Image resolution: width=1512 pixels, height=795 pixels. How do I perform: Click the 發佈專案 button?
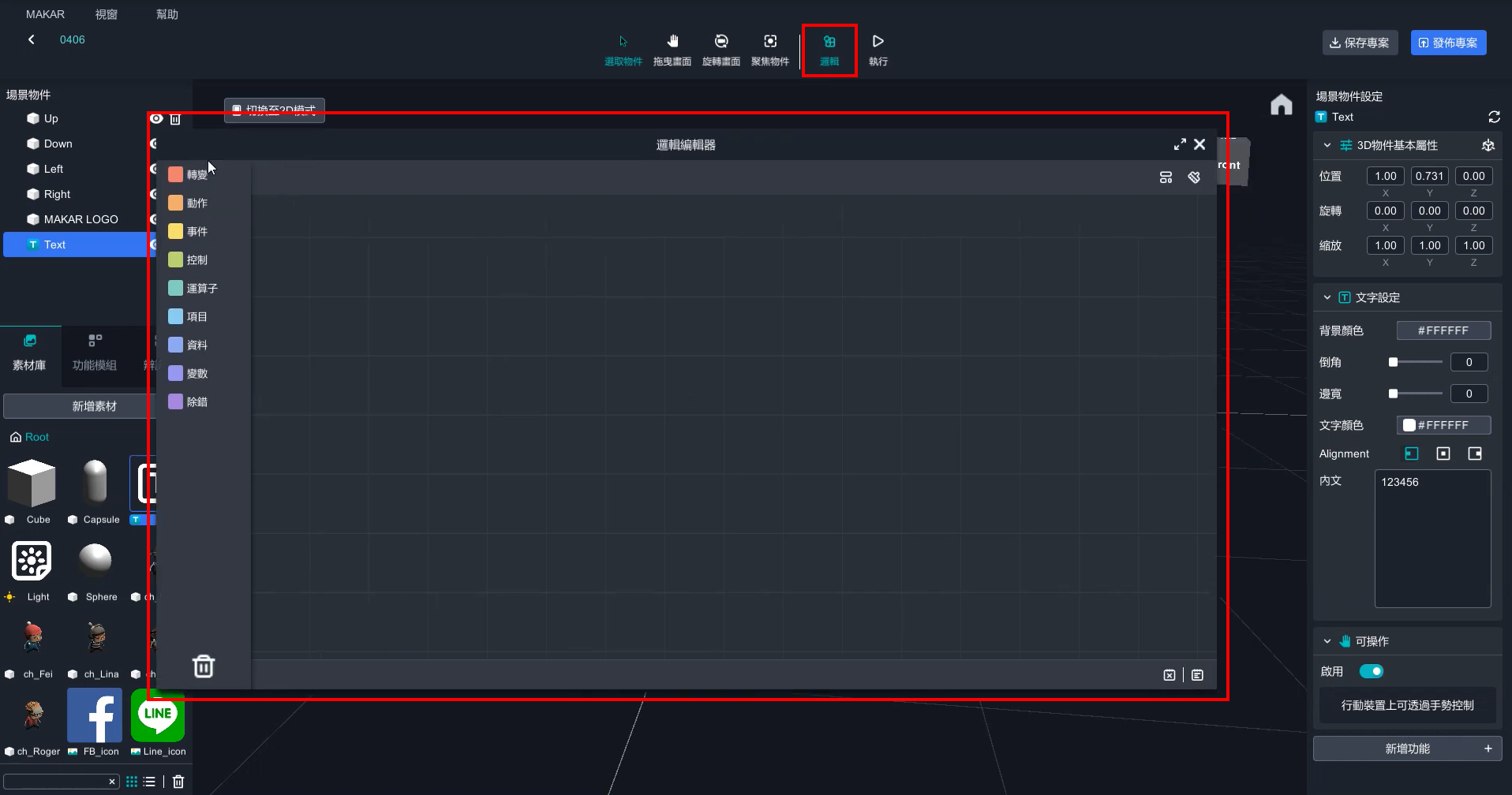1448,43
